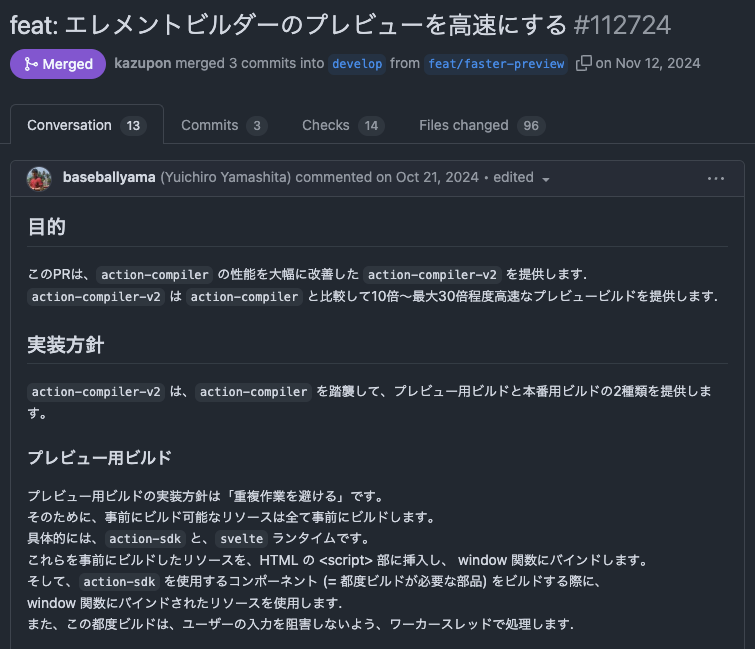The width and height of the screenshot is (755, 649).
Task: Expand the edited history dropdown arrow
Action: [x=546, y=179]
